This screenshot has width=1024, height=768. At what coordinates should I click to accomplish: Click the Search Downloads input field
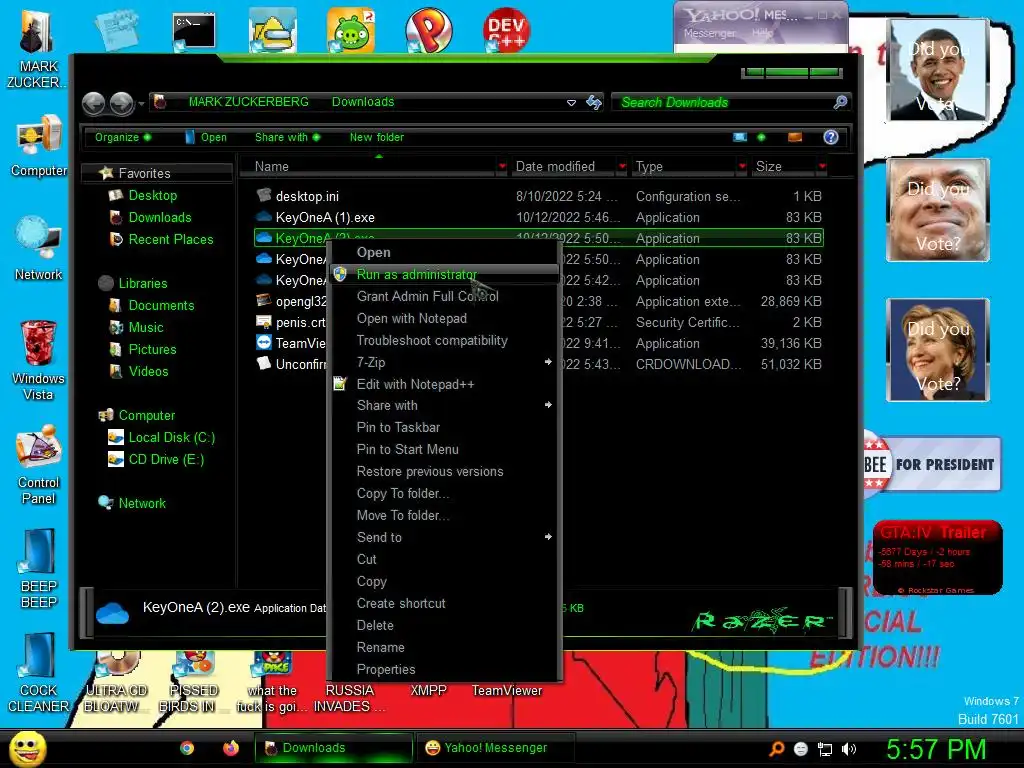pos(724,103)
